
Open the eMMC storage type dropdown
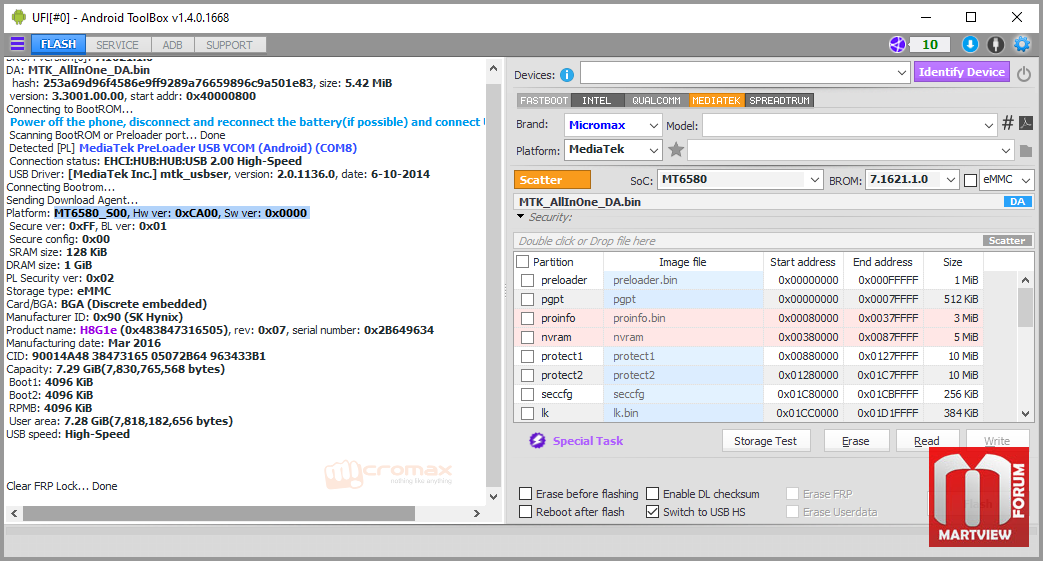1007,180
